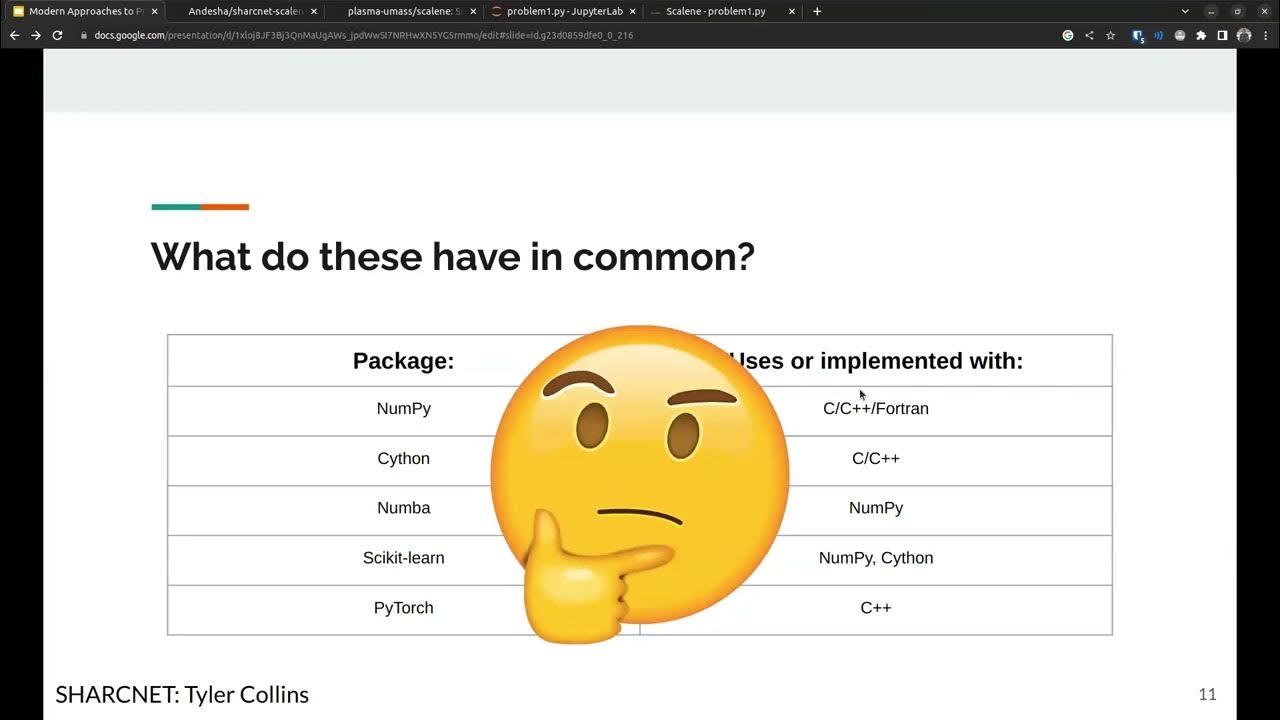Share this page via the share icon

(1089, 35)
